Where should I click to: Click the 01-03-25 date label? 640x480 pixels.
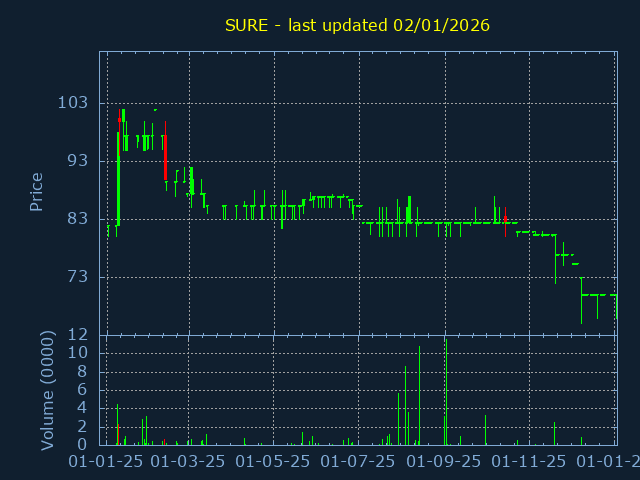click(190, 462)
